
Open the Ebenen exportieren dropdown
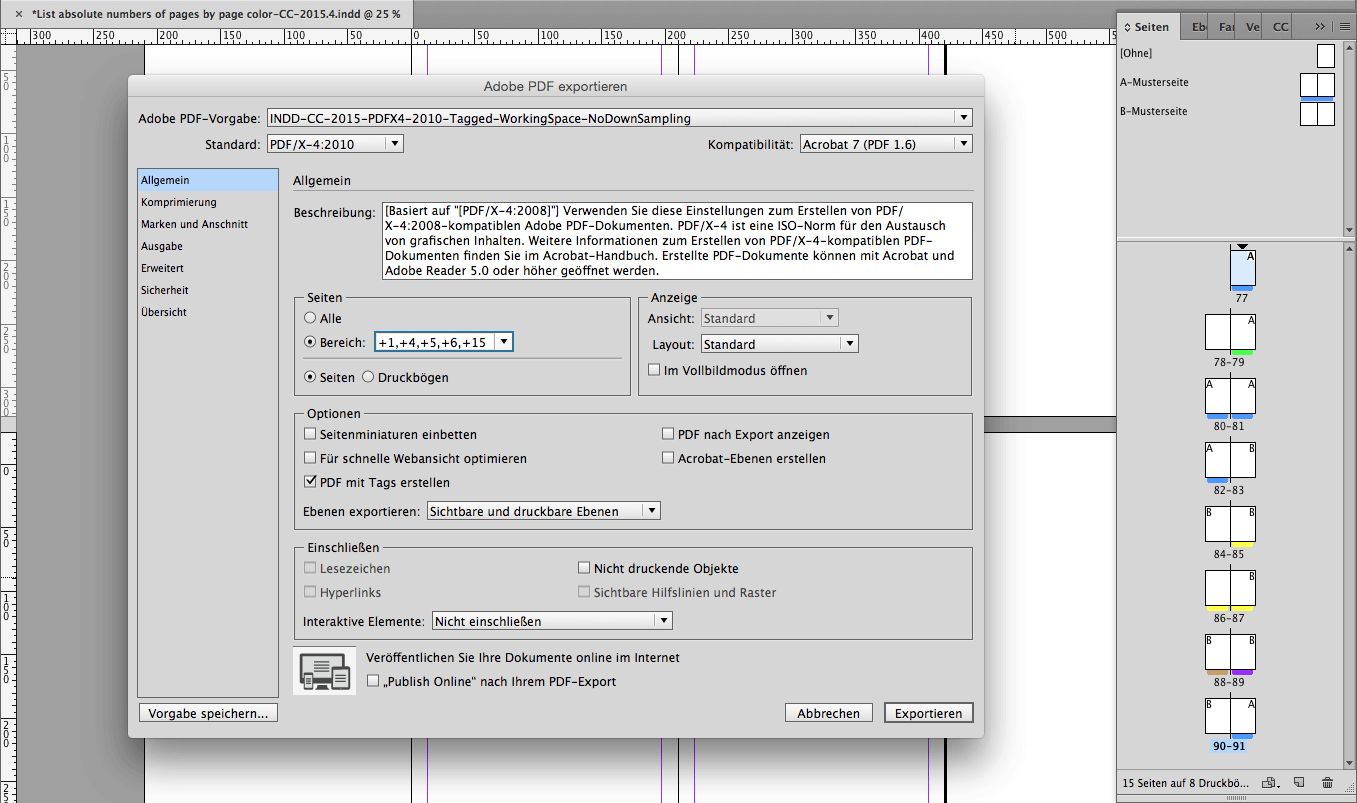(543, 511)
